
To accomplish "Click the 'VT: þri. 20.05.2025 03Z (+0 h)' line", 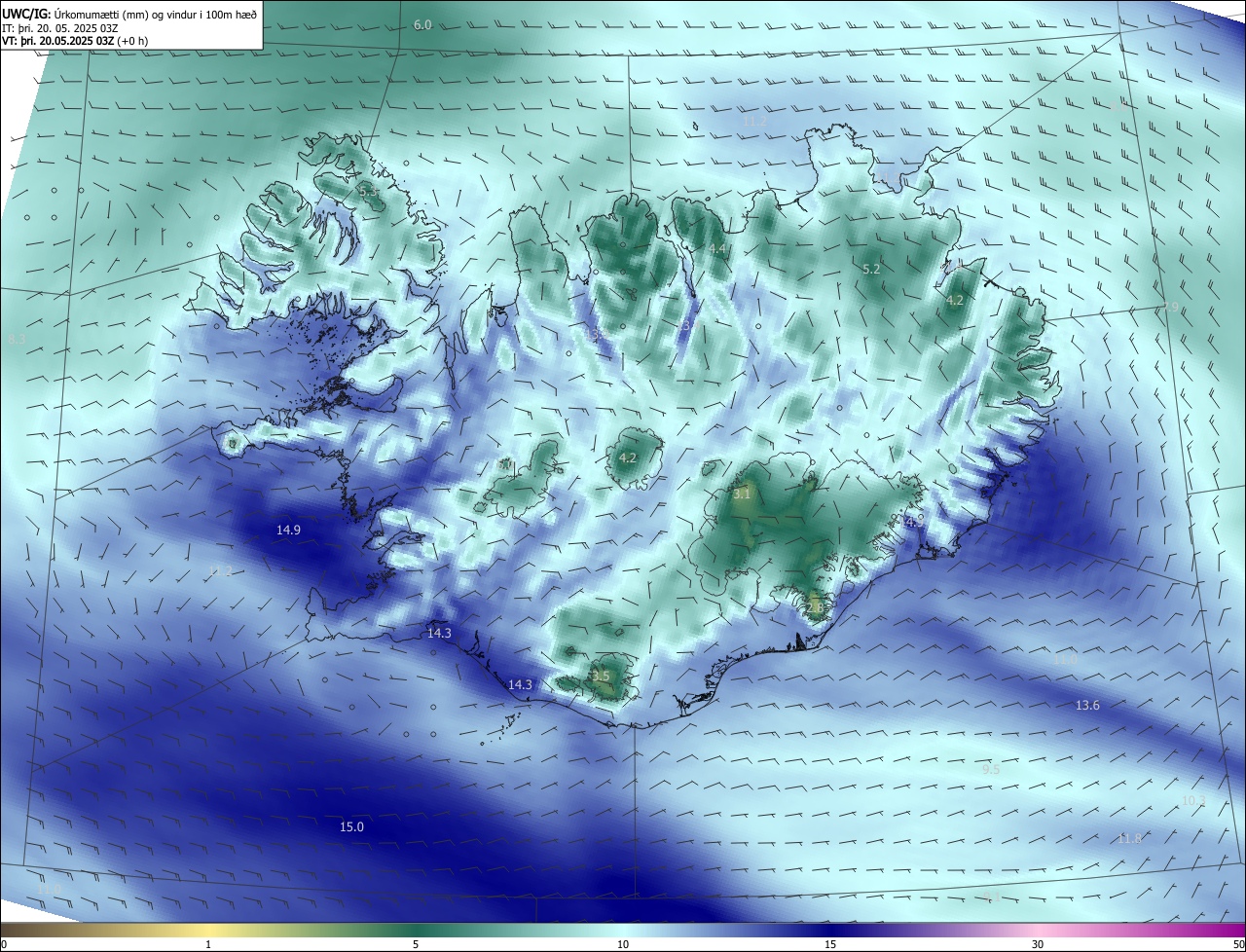I will point(75,41).
